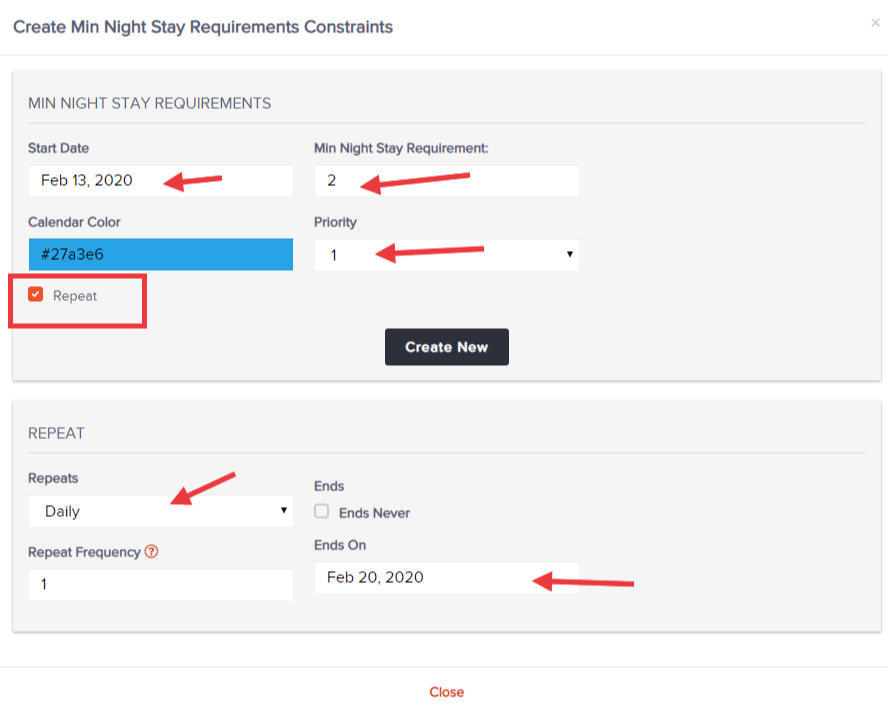Click the Close link at the bottom

coord(446,691)
